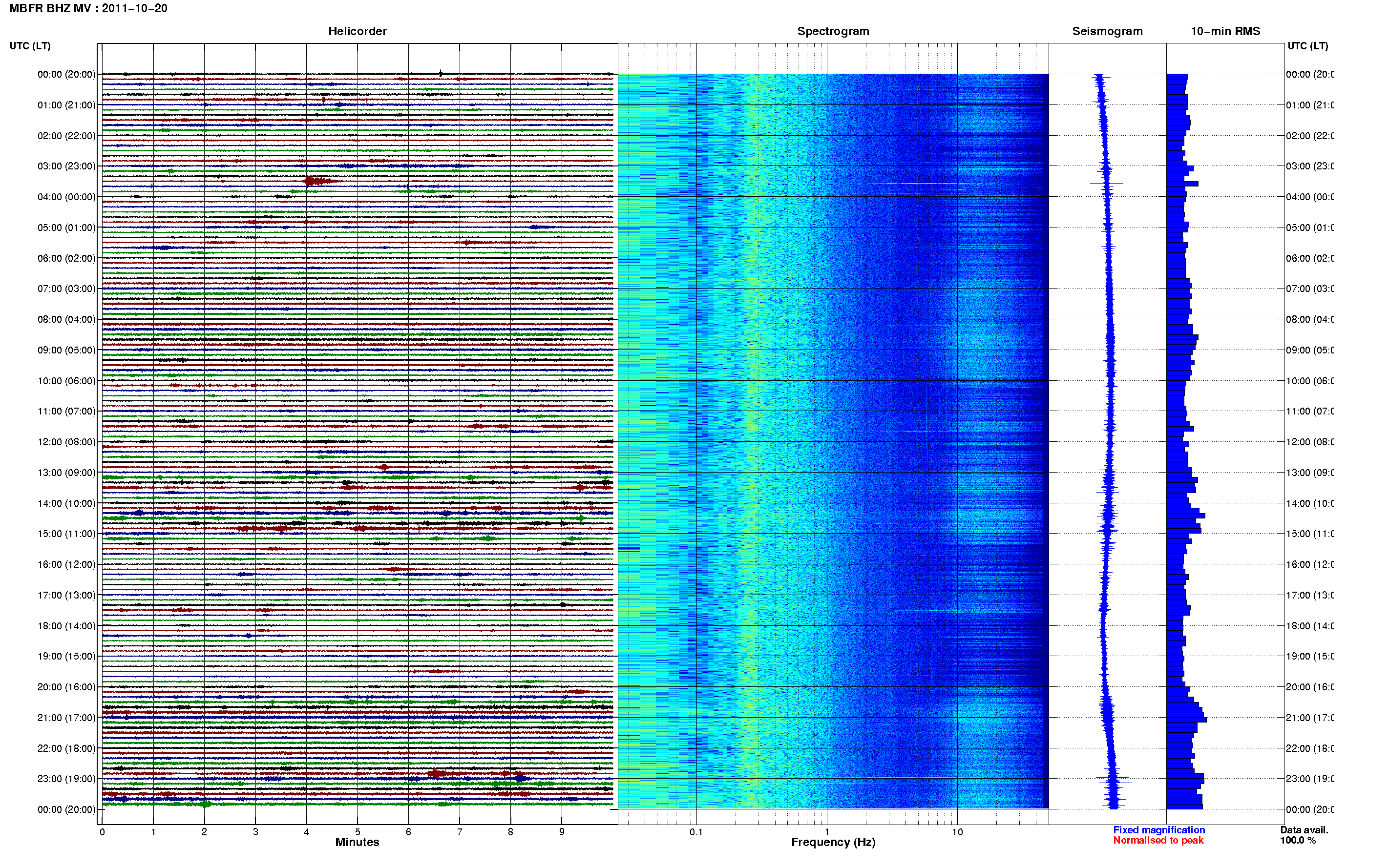Click minute tick label "7" below helicorder
Viewport: 1389px width, 868px height.
(x=460, y=832)
